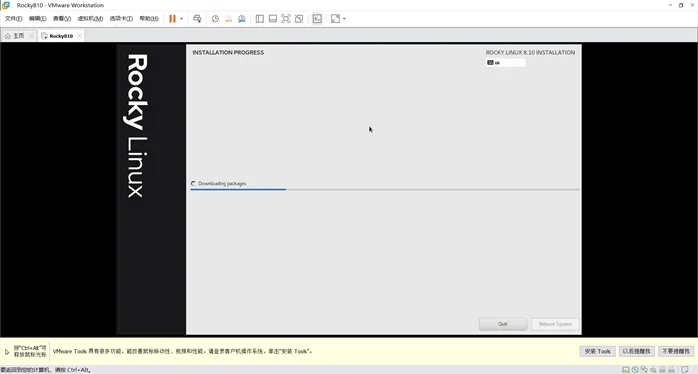Open the 查看(V) menu
The width and height of the screenshot is (698, 374).
click(62, 19)
